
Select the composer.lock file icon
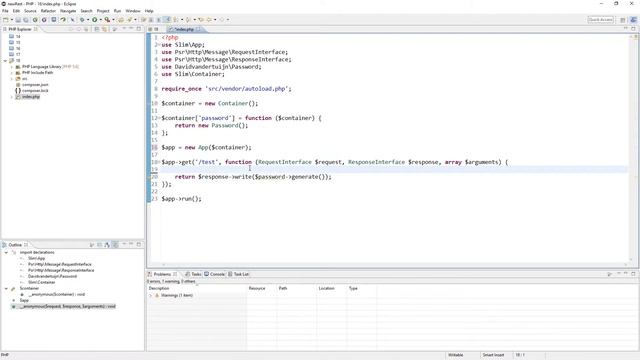pos(18,91)
